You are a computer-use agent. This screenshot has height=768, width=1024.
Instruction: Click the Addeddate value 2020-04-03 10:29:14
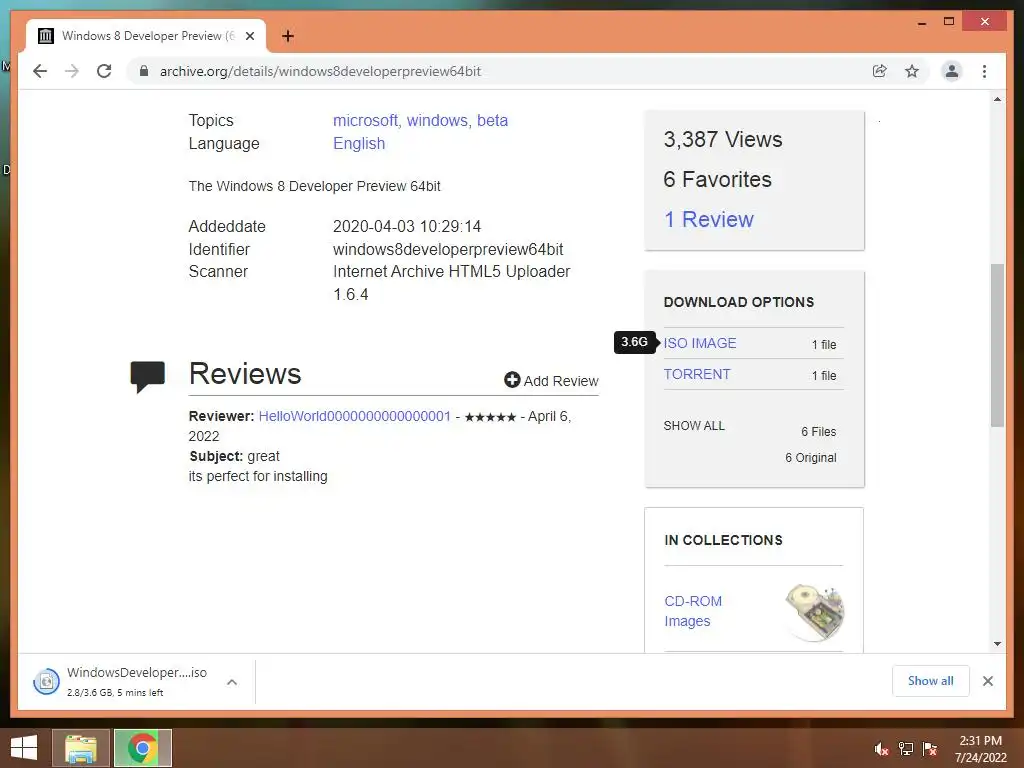pyautogui.click(x=407, y=227)
